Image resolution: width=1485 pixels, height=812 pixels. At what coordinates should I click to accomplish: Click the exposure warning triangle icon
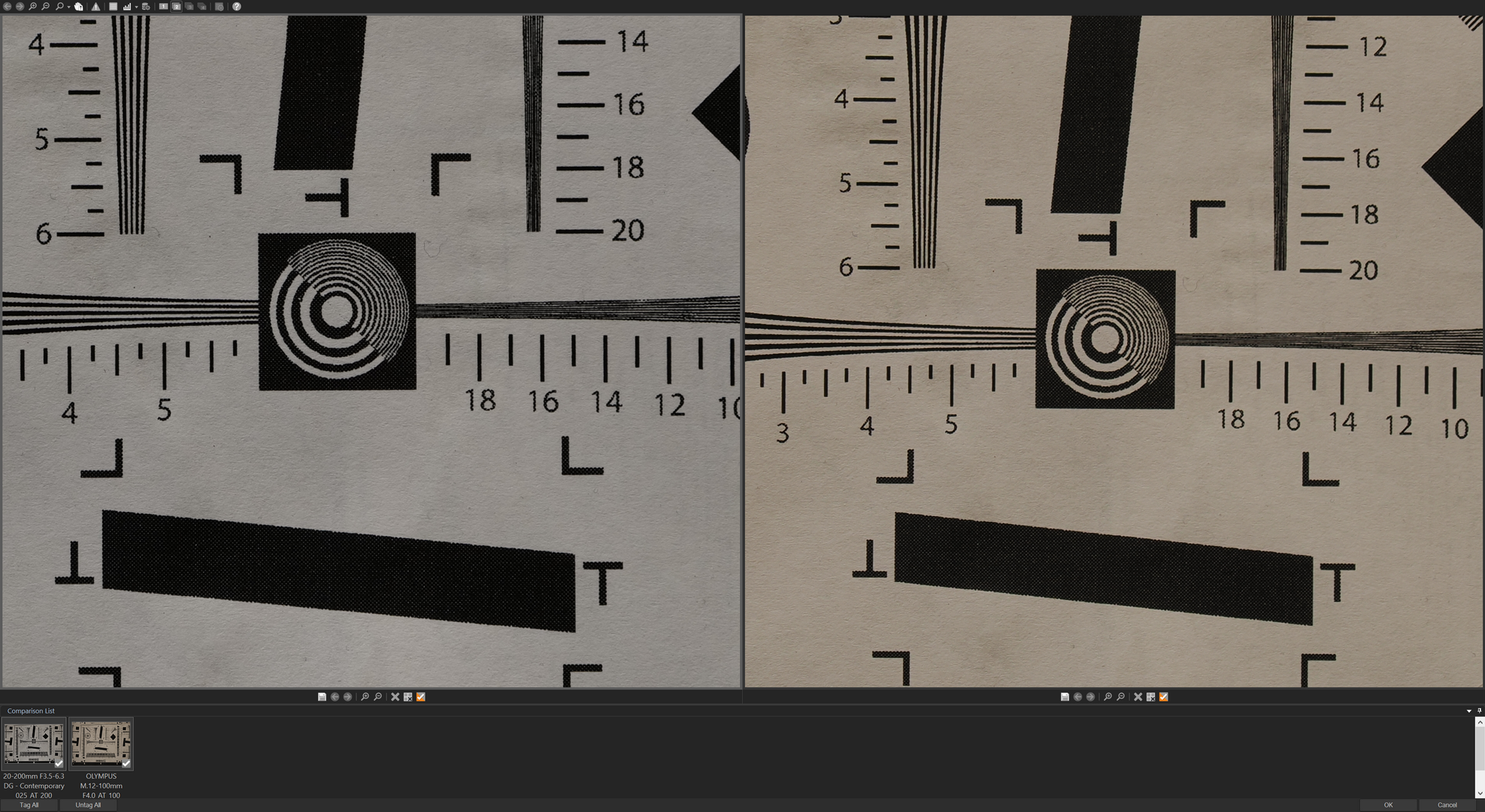(95, 7)
